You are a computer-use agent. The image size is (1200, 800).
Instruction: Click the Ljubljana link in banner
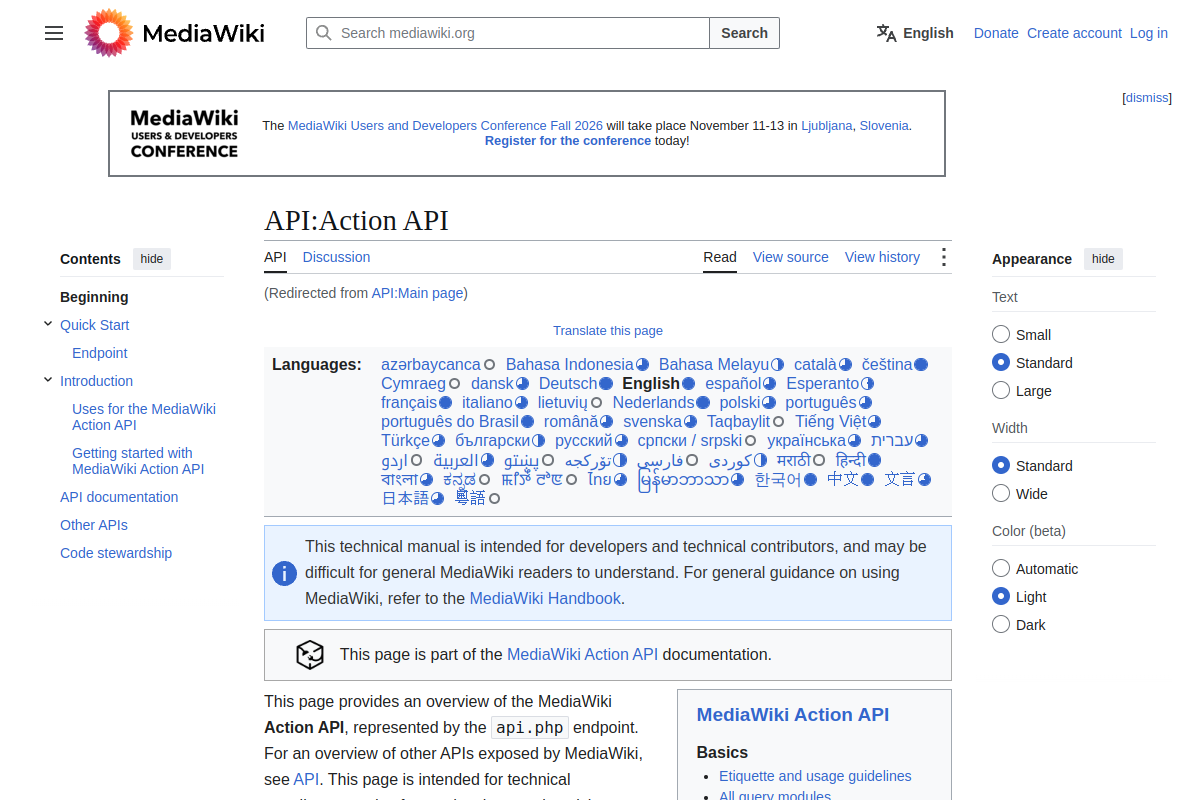827,126
